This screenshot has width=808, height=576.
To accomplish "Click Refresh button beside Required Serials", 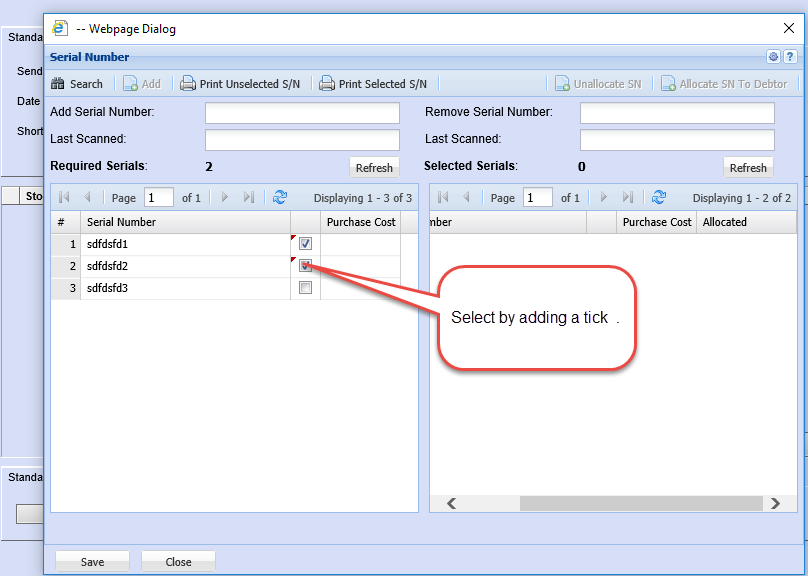I will pyautogui.click(x=374, y=168).
